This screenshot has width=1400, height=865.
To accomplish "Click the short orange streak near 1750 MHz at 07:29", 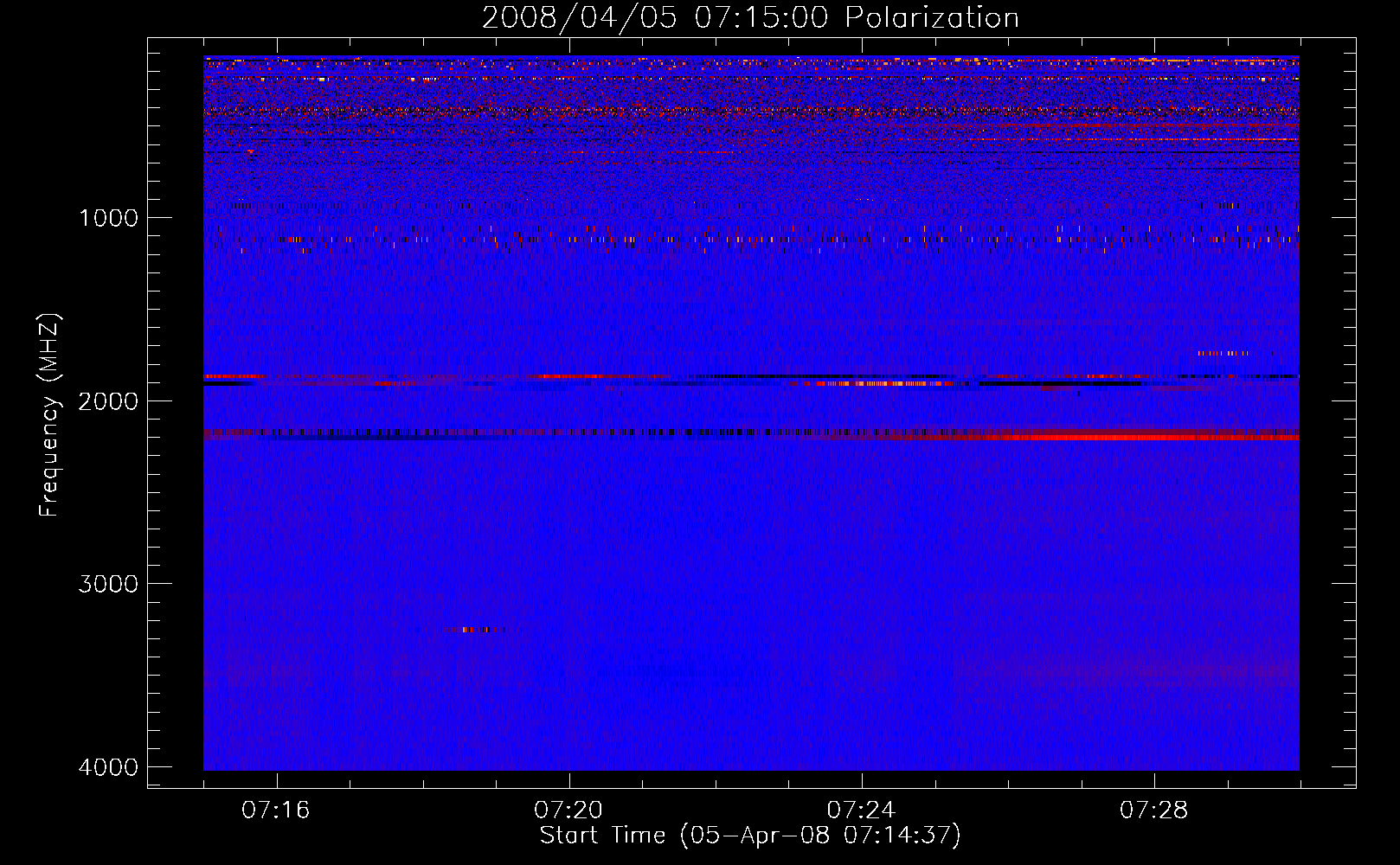I will coord(1223,353).
